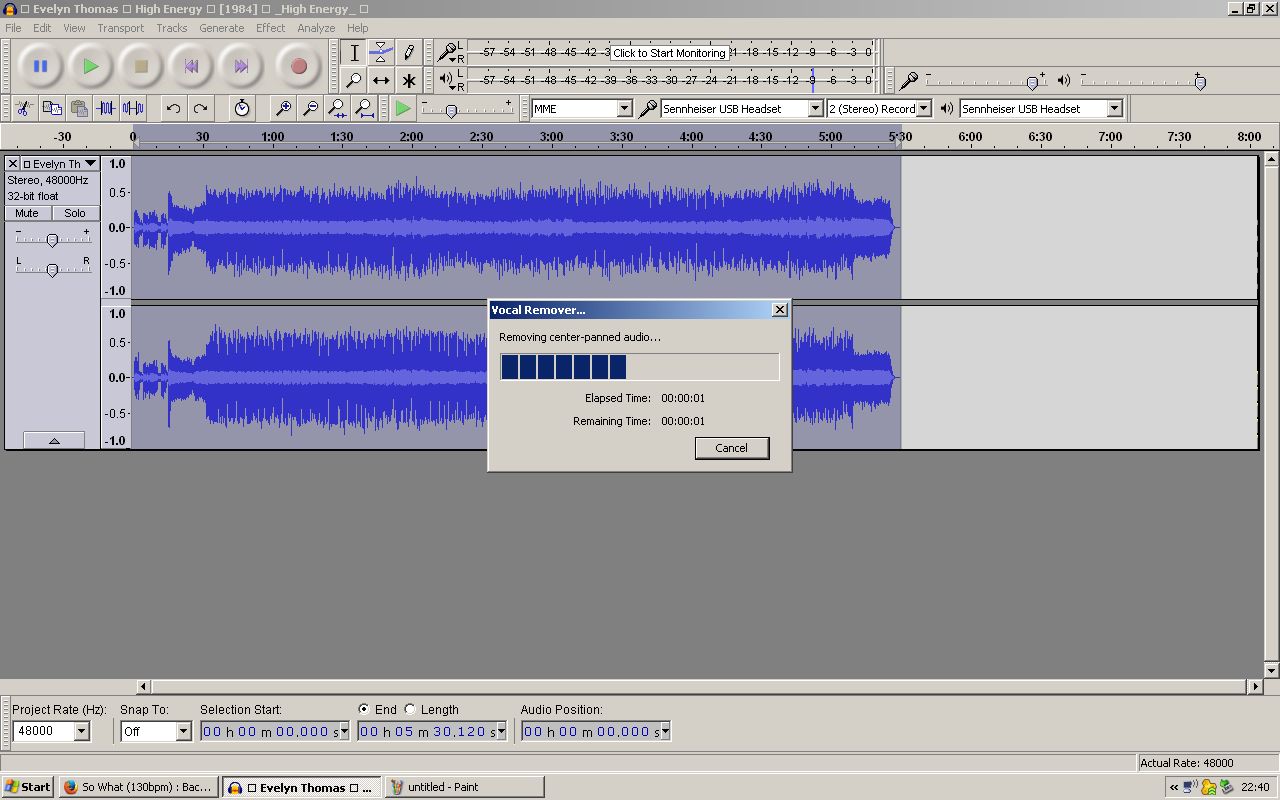
Task: Select the Length radio button
Action: click(x=410, y=709)
